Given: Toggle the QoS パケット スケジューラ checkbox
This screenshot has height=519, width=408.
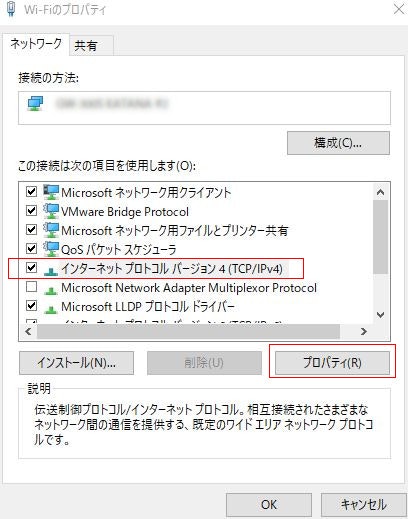Looking at the screenshot, I should tap(31, 248).
